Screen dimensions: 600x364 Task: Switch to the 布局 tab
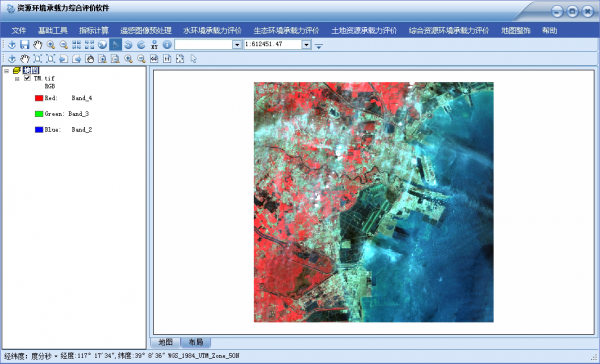196,342
